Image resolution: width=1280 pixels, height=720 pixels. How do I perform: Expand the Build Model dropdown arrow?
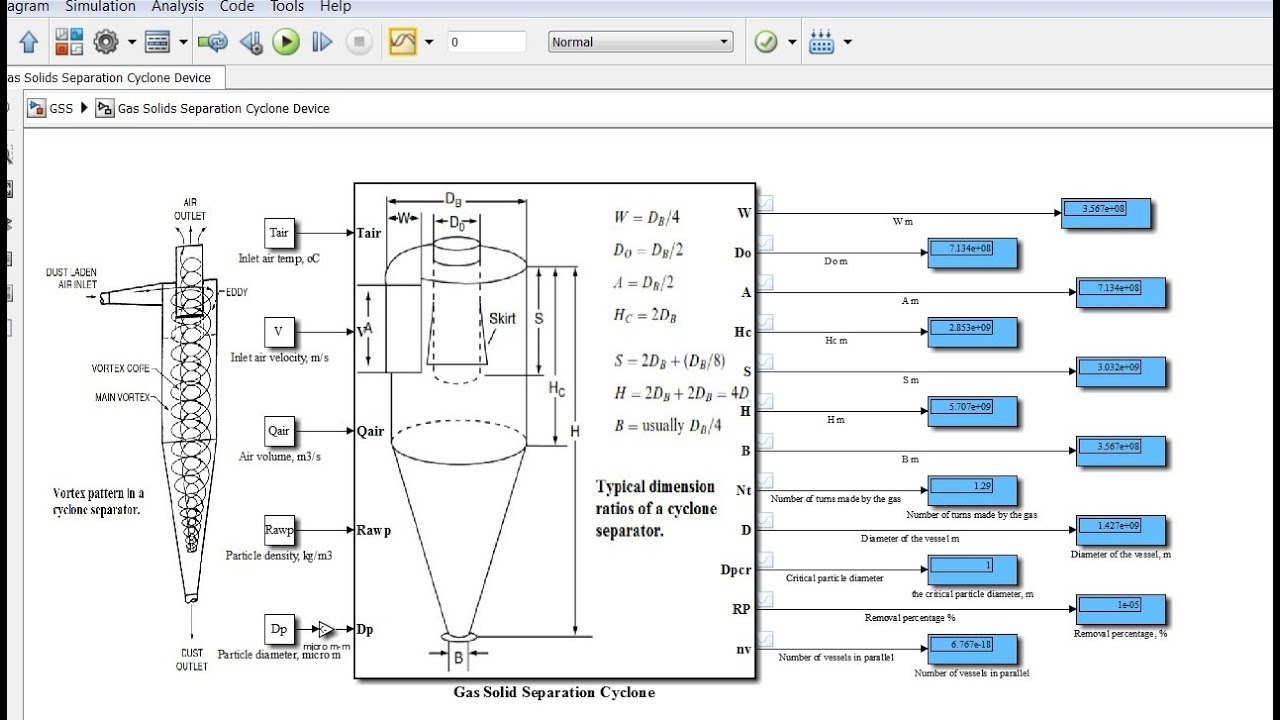pyautogui.click(x=848, y=42)
